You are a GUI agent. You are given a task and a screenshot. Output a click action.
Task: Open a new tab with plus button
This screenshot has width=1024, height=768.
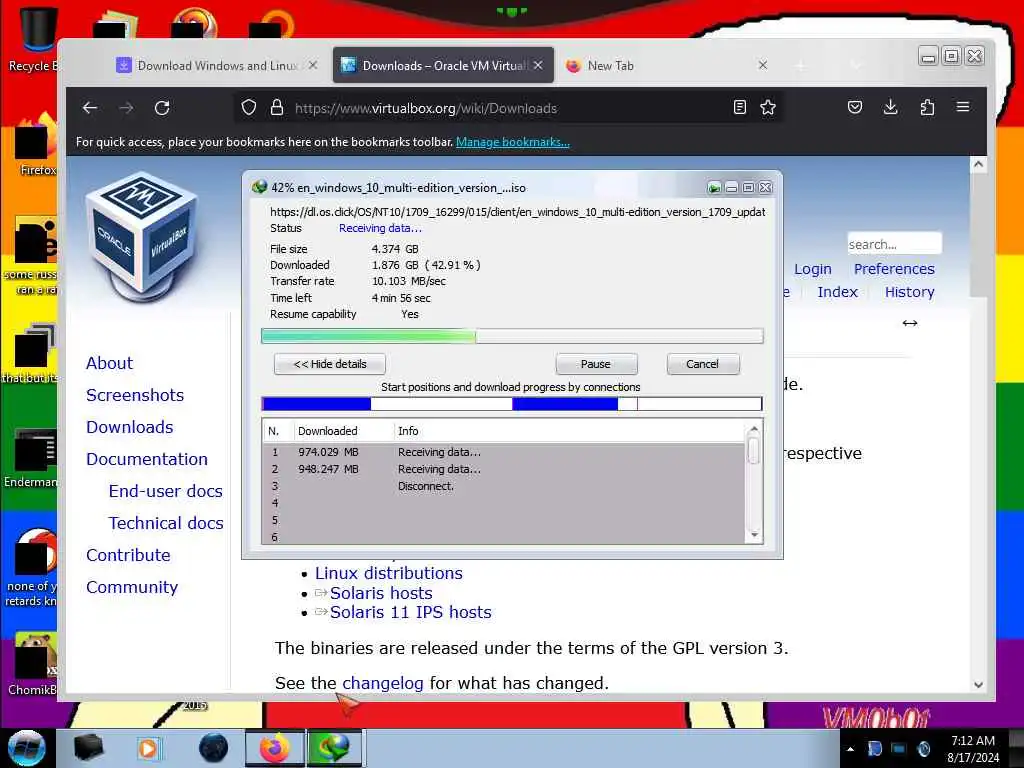(800, 65)
